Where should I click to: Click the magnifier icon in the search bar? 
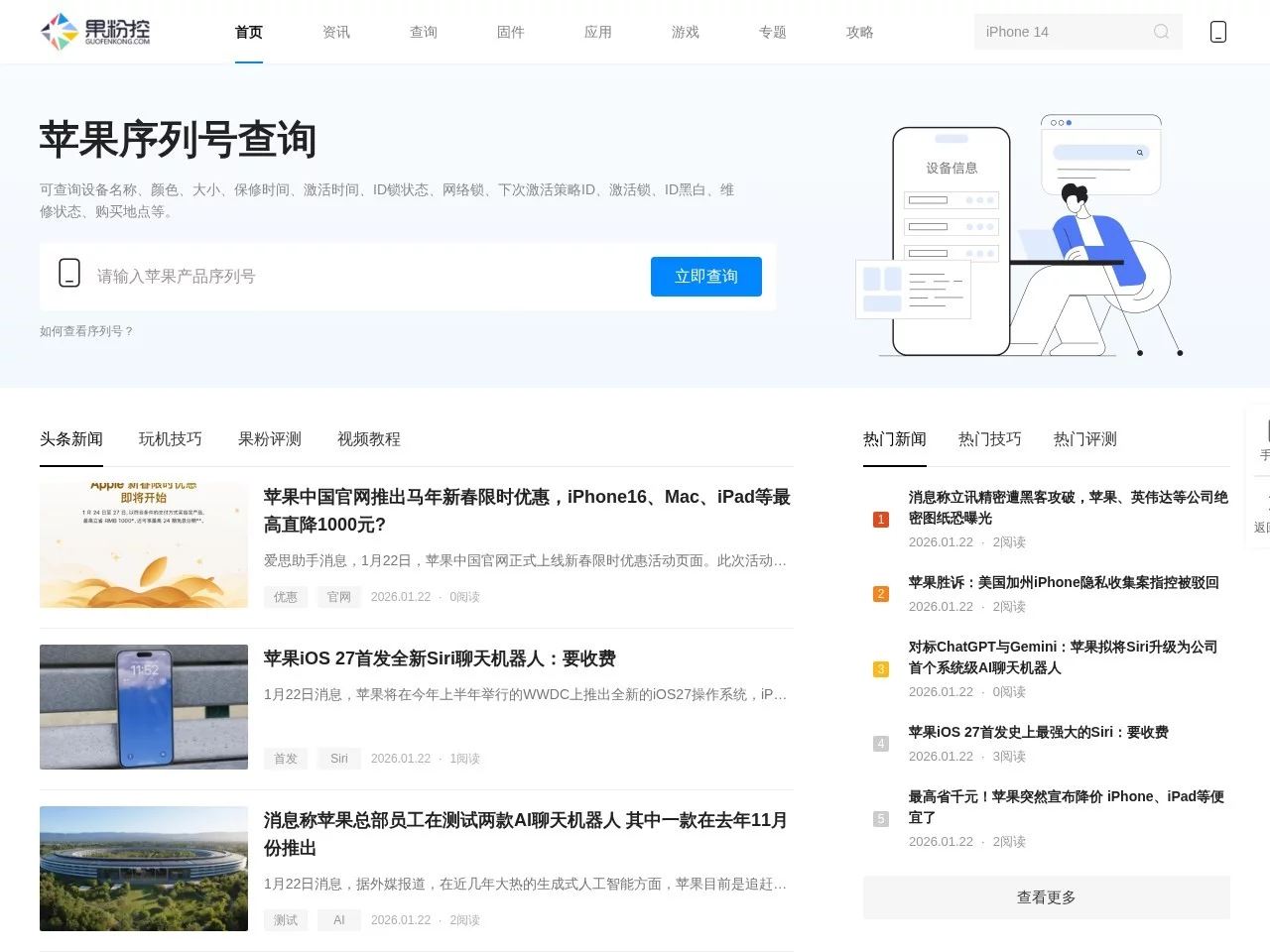(1160, 32)
